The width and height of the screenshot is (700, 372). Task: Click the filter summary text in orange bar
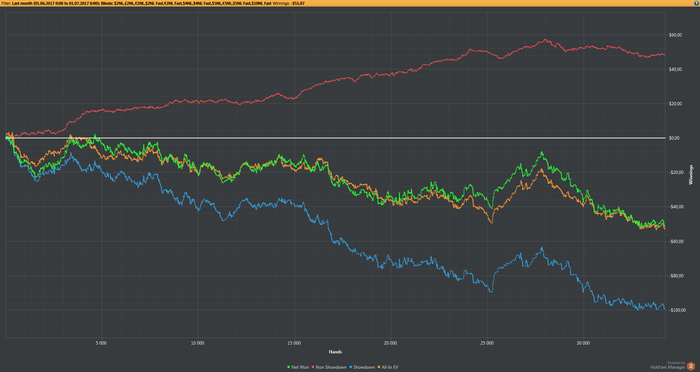[153, 3]
